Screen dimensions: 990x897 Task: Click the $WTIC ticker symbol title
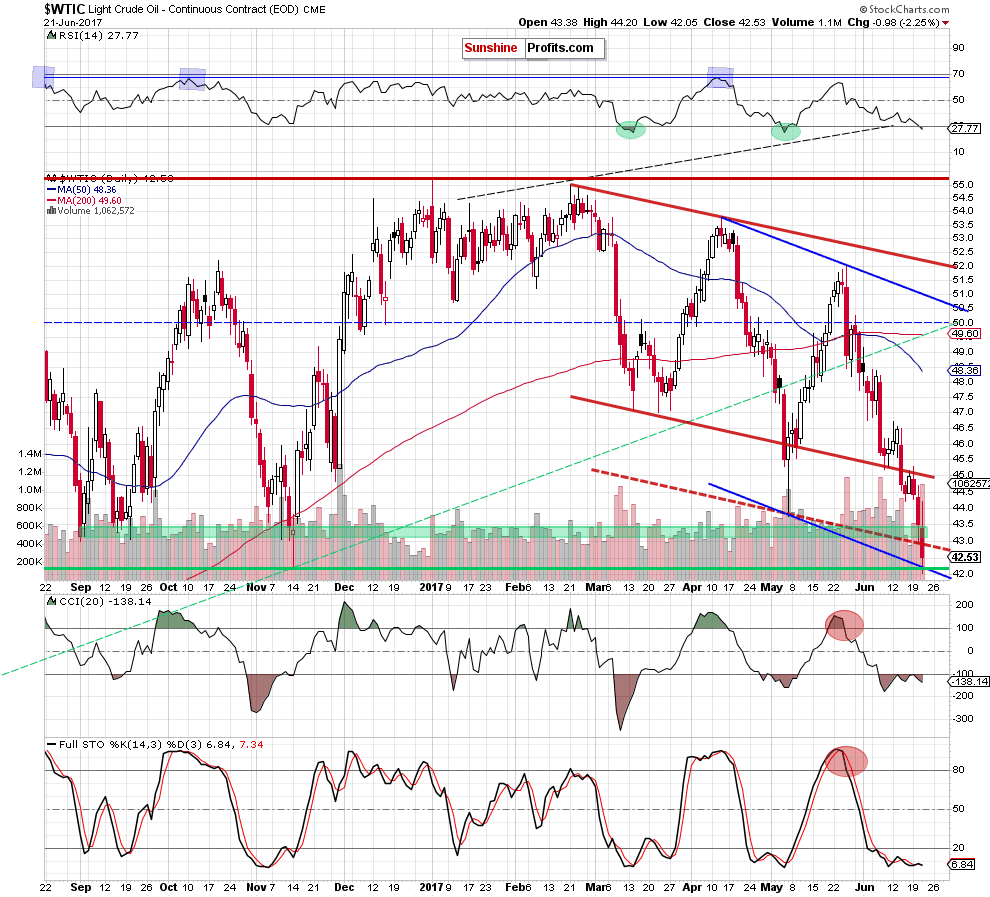pos(64,9)
